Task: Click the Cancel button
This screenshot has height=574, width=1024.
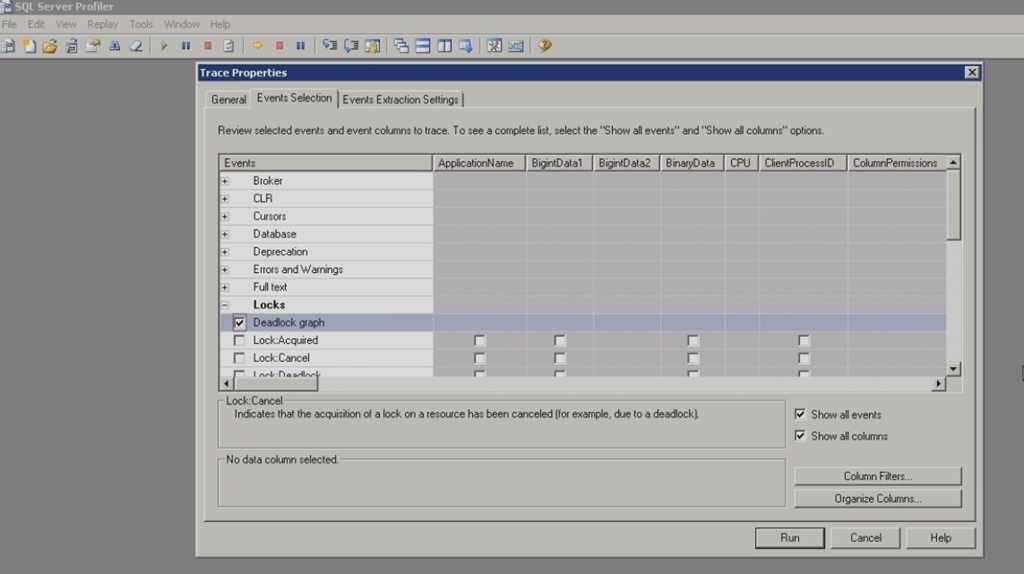Action: [x=865, y=537]
